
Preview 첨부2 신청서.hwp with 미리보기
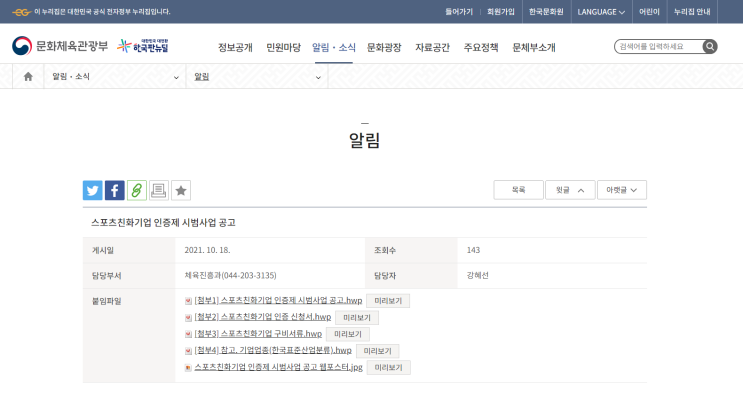(x=357, y=318)
